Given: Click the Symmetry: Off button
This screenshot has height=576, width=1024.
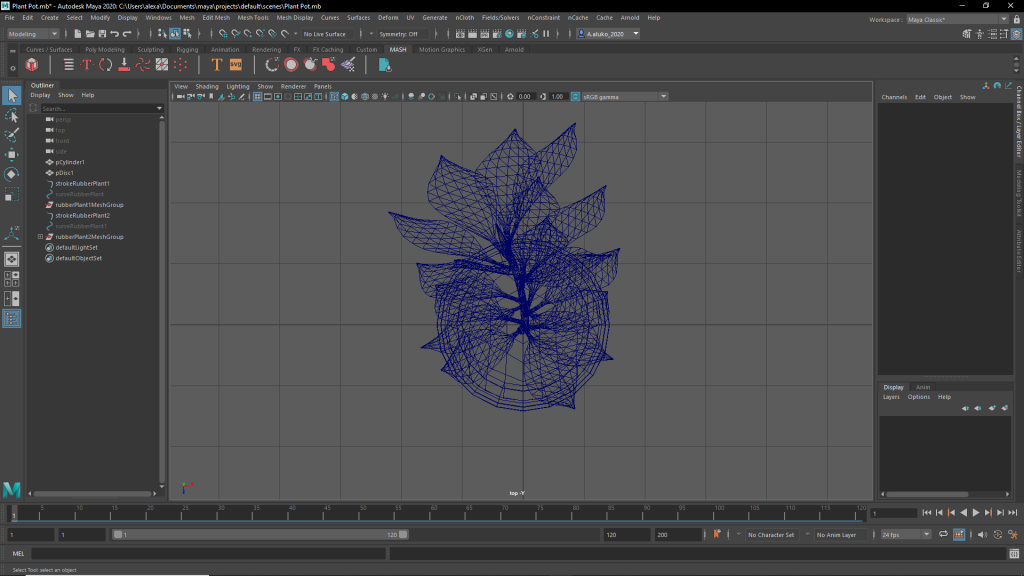Looking at the screenshot, I should [399, 34].
